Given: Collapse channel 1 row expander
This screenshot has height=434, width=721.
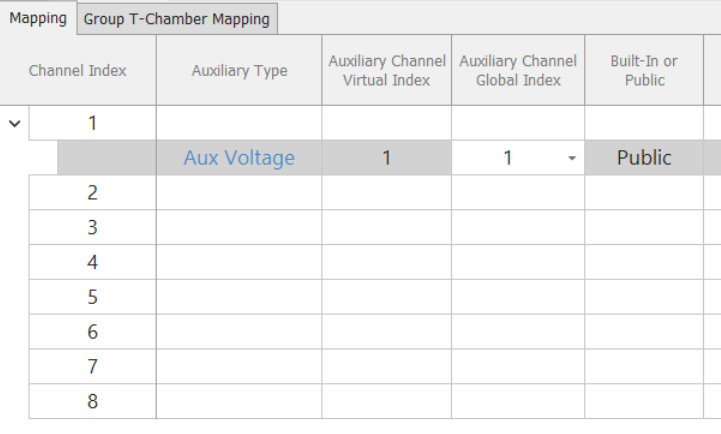Looking at the screenshot, I should tap(14, 123).
